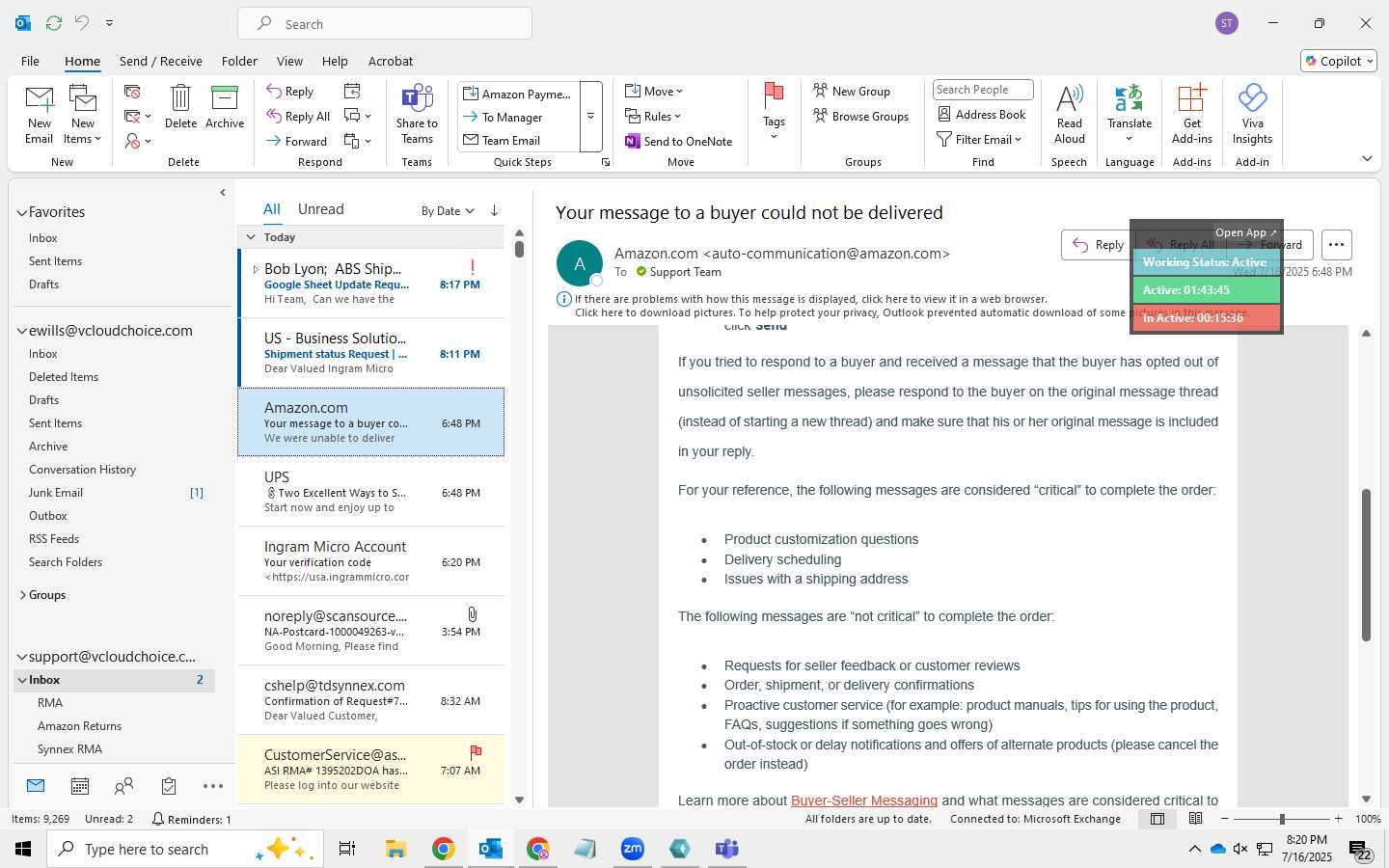The height and width of the screenshot is (868, 1389).
Task: Show All messages filter
Action: pyautogui.click(x=272, y=209)
